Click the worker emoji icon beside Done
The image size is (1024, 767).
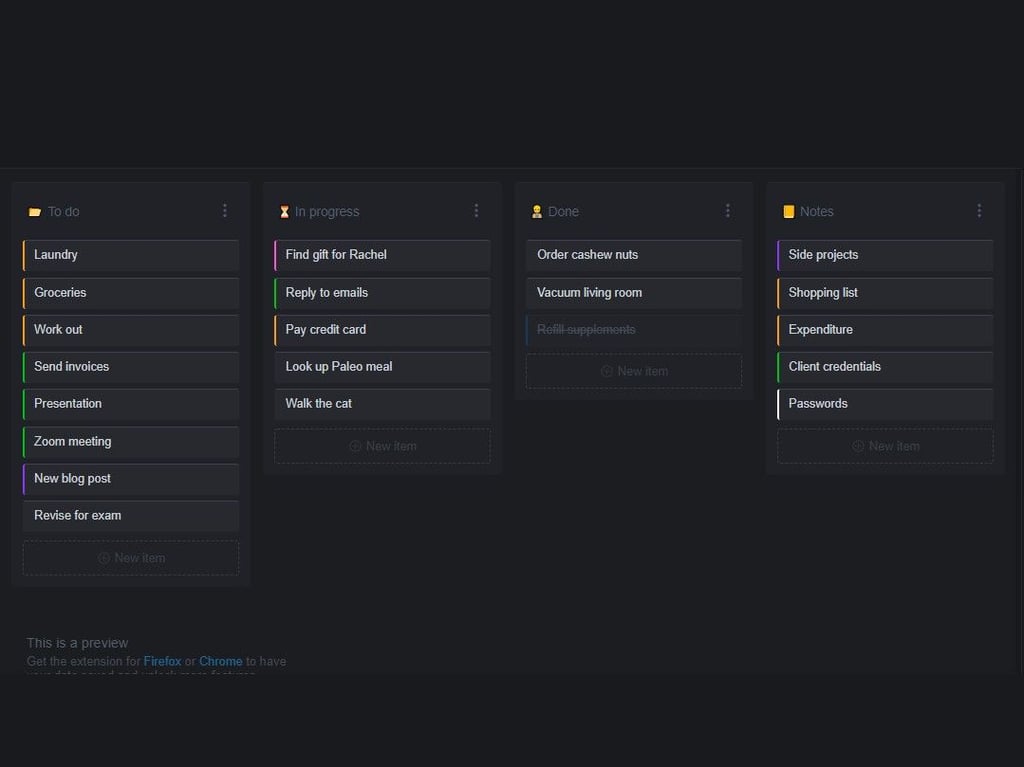tap(537, 212)
